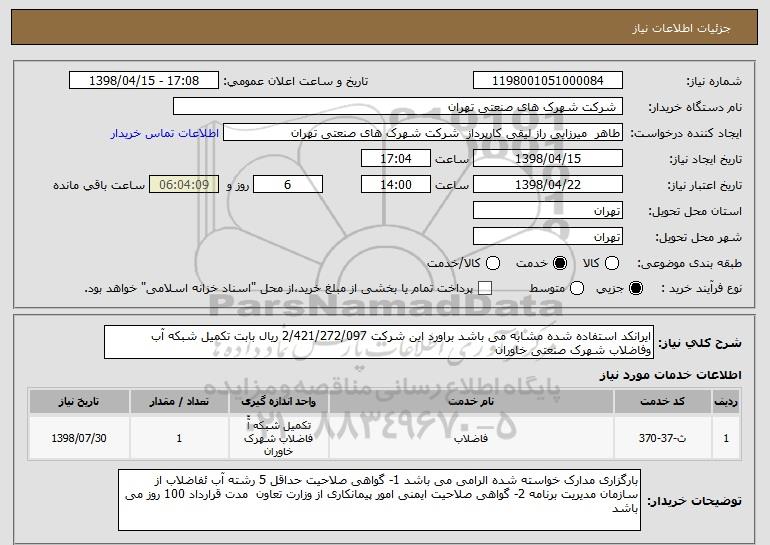The image size is (770, 545).
Task: Toggle the اسناد خزانه اسلامی payment checkbox
Action: [x=485, y=288]
